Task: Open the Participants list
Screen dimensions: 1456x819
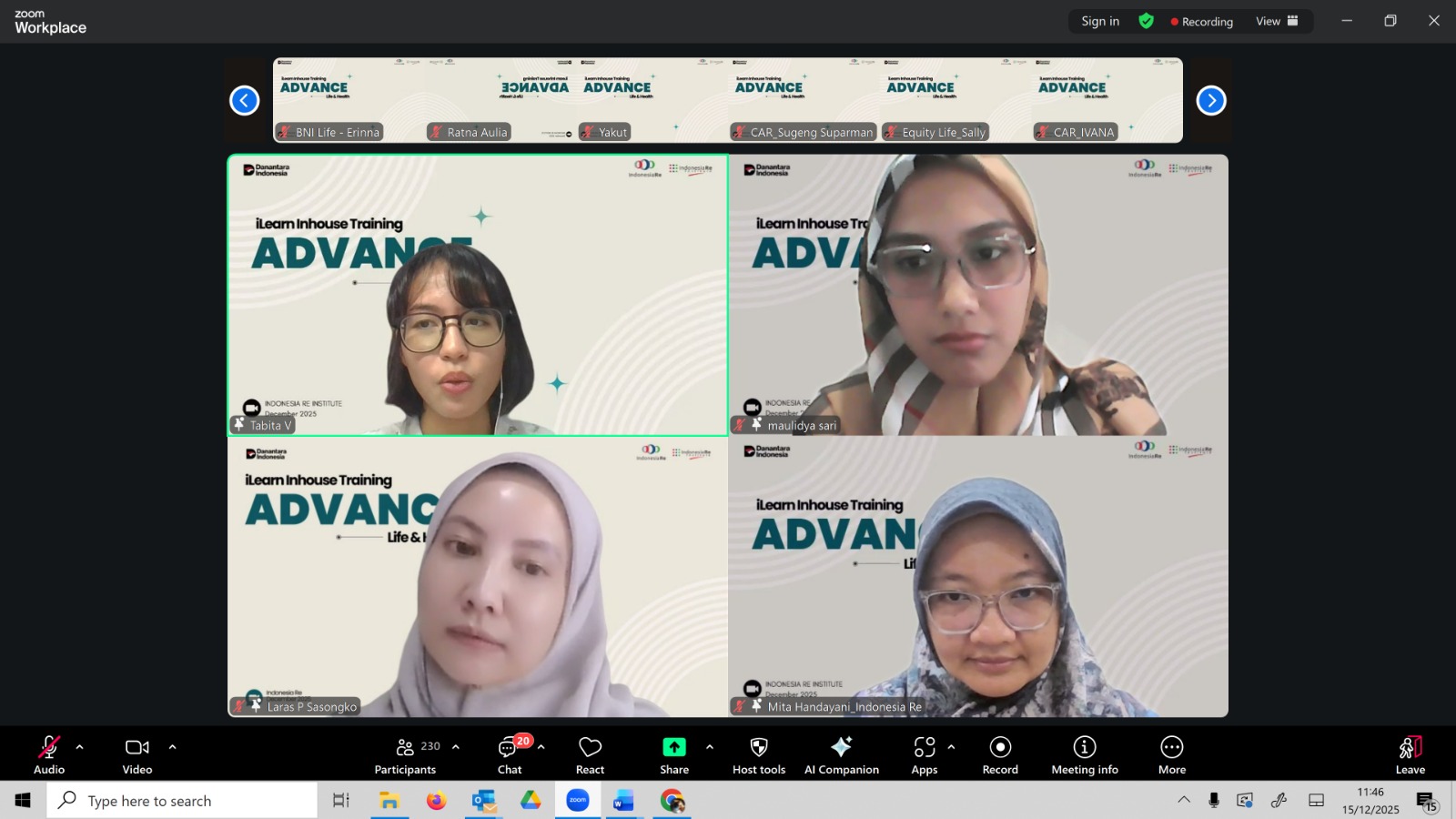Action: point(405,754)
